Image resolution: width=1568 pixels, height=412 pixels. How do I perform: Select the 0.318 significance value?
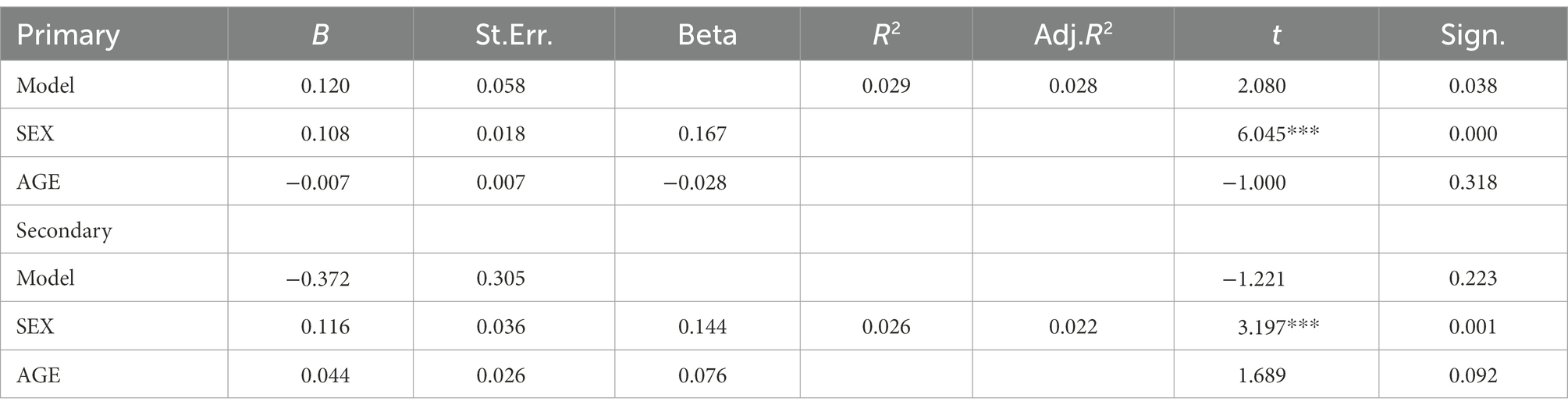[1473, 182]
